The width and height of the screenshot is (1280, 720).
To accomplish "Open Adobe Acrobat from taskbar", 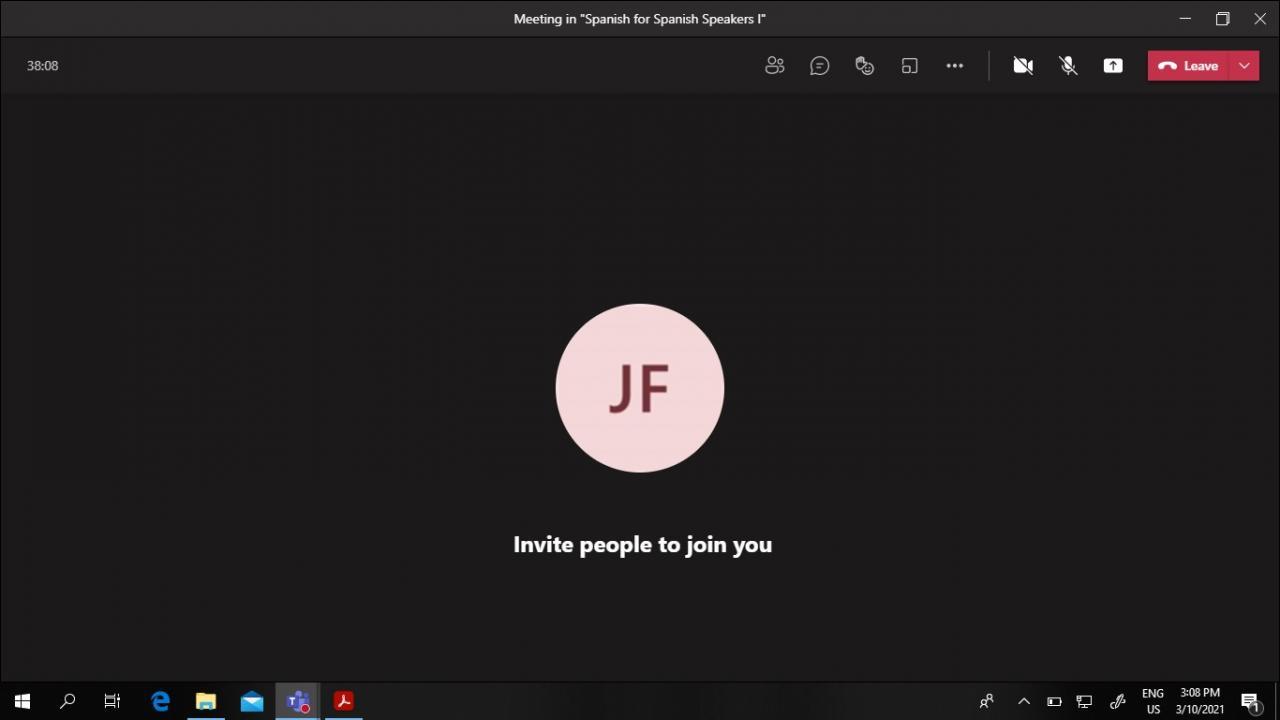I will pyautogui.click(x=343, y=701).
